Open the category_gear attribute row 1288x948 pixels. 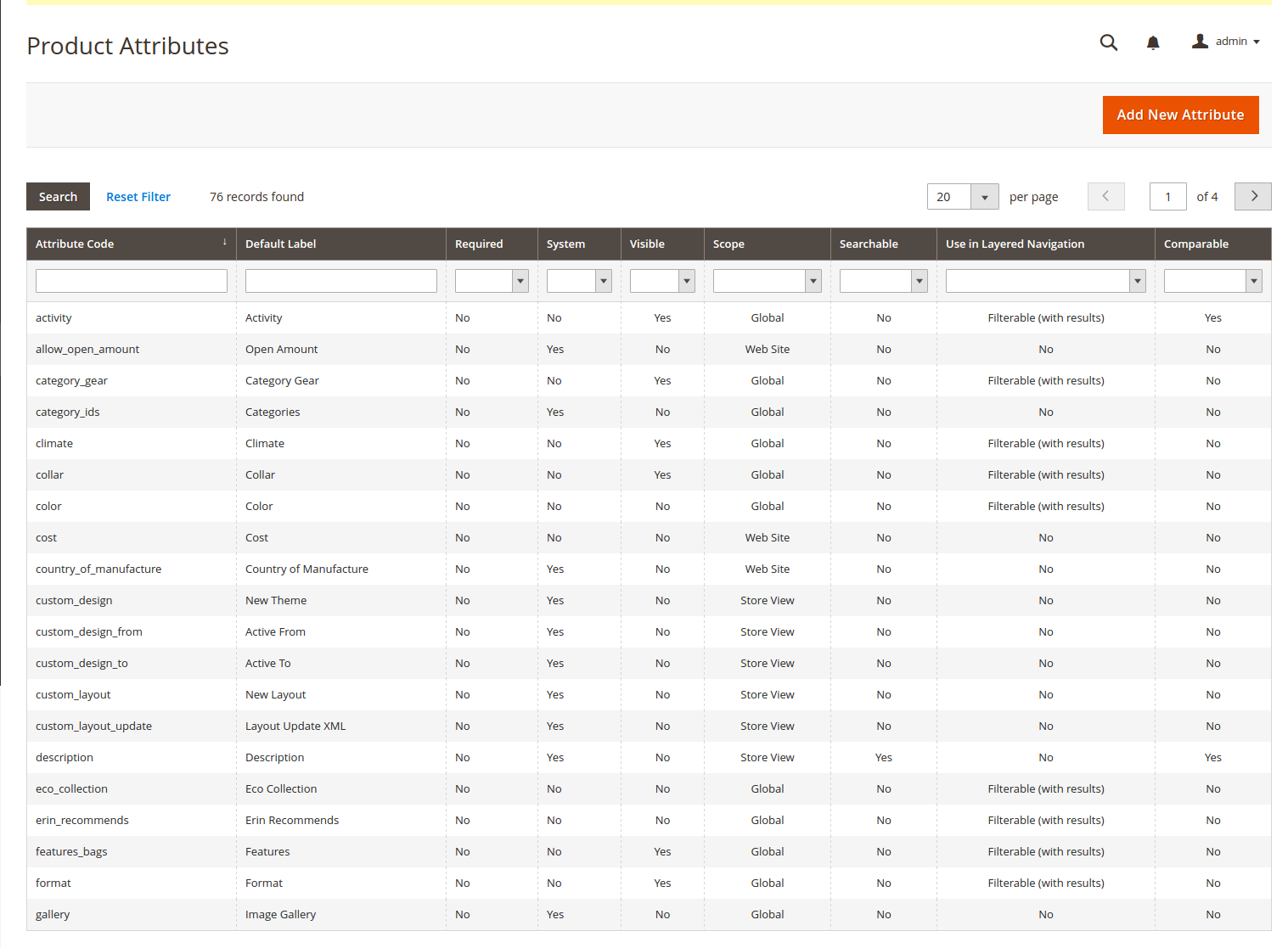(x=649, y=380)
